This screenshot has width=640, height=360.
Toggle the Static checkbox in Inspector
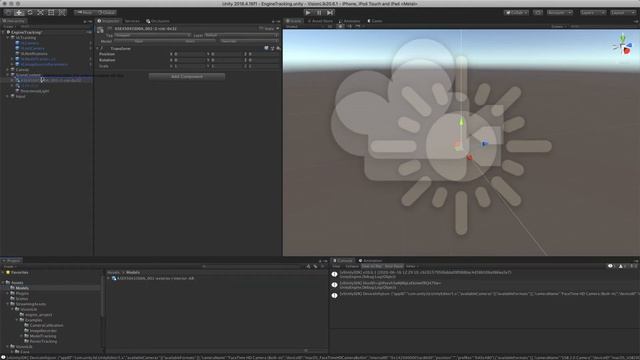point(261,29)
